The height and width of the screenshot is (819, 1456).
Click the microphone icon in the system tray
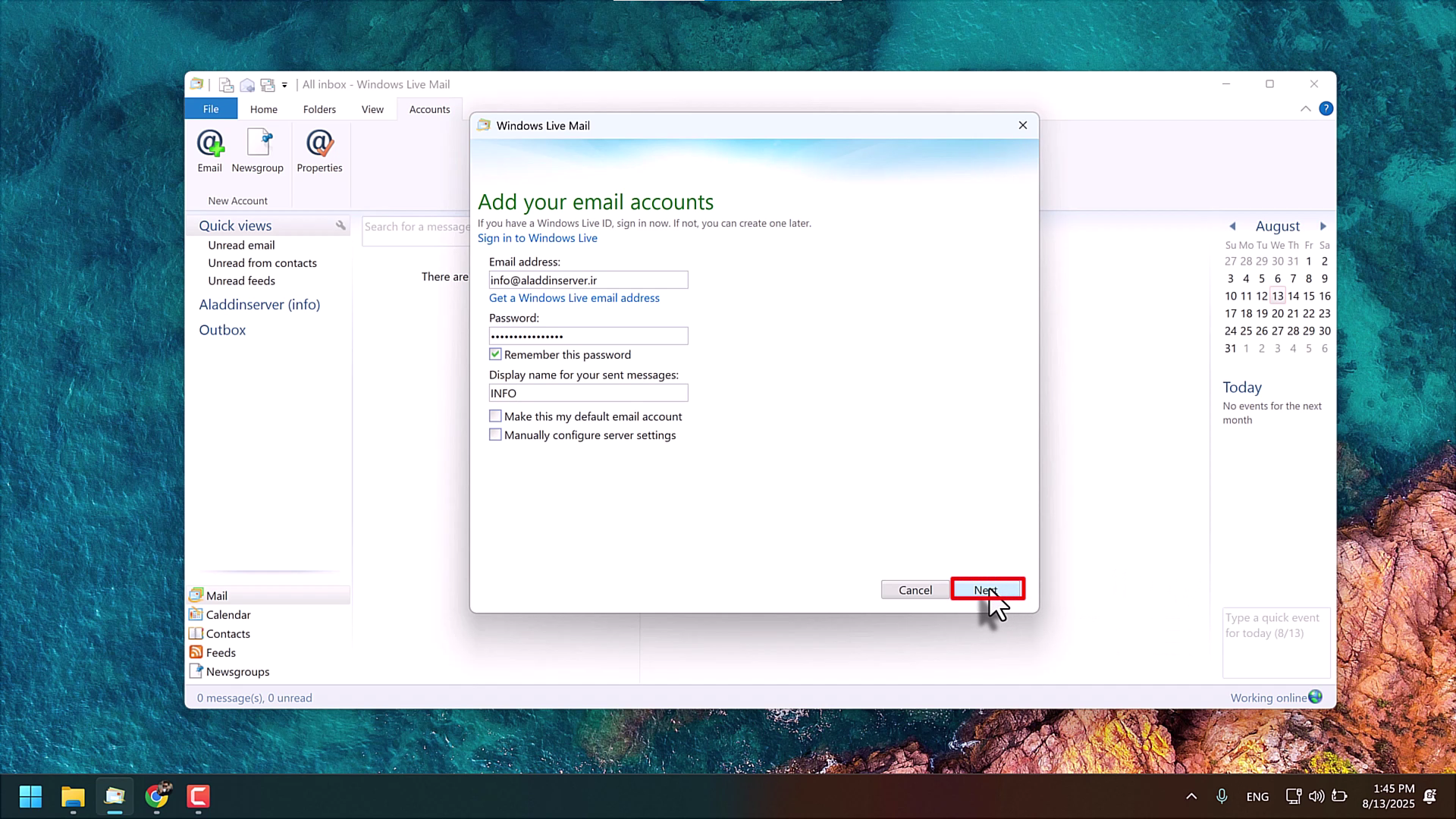[1222, 796]
